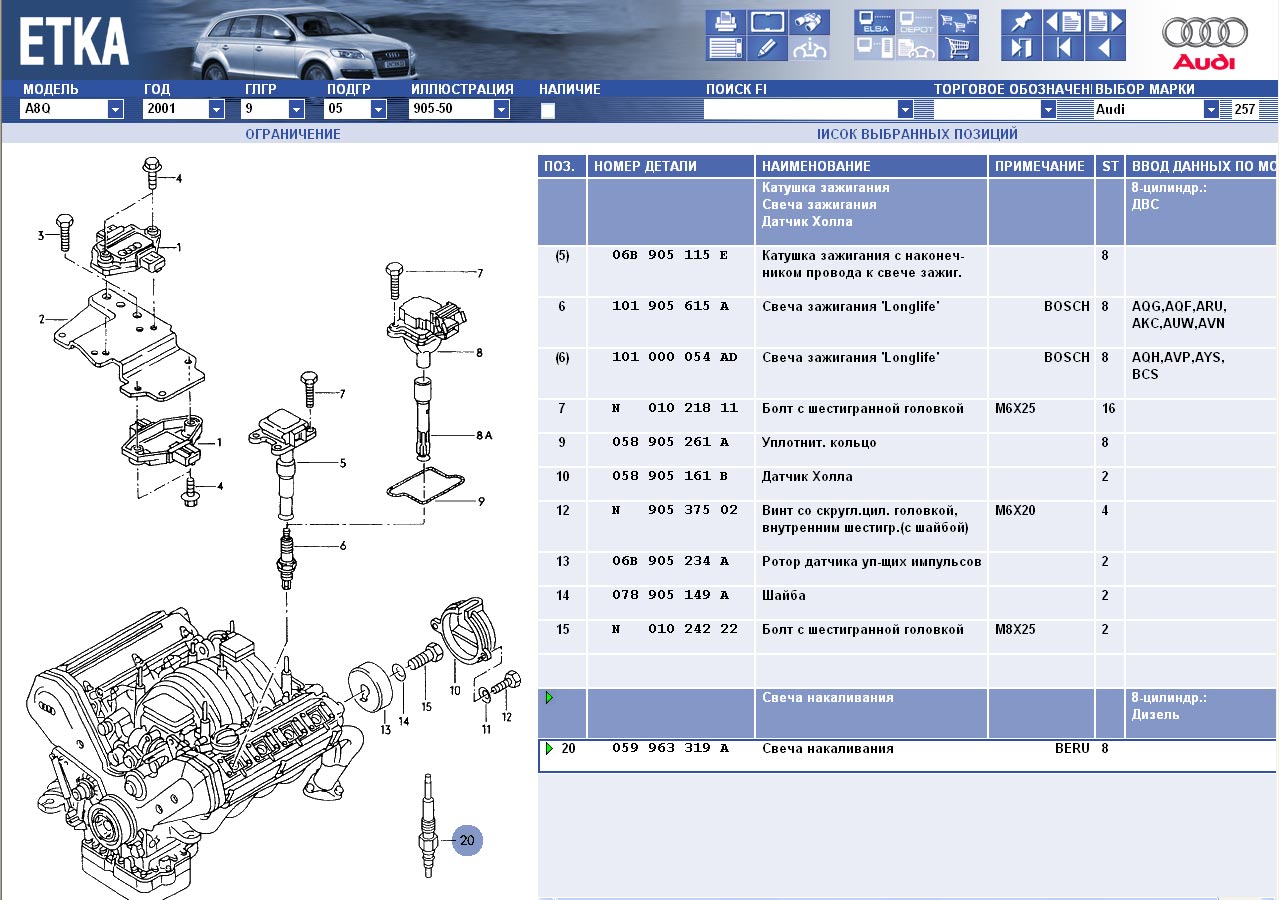
Task: Select part number 058 905 161 B row
Action: point(670,476)
